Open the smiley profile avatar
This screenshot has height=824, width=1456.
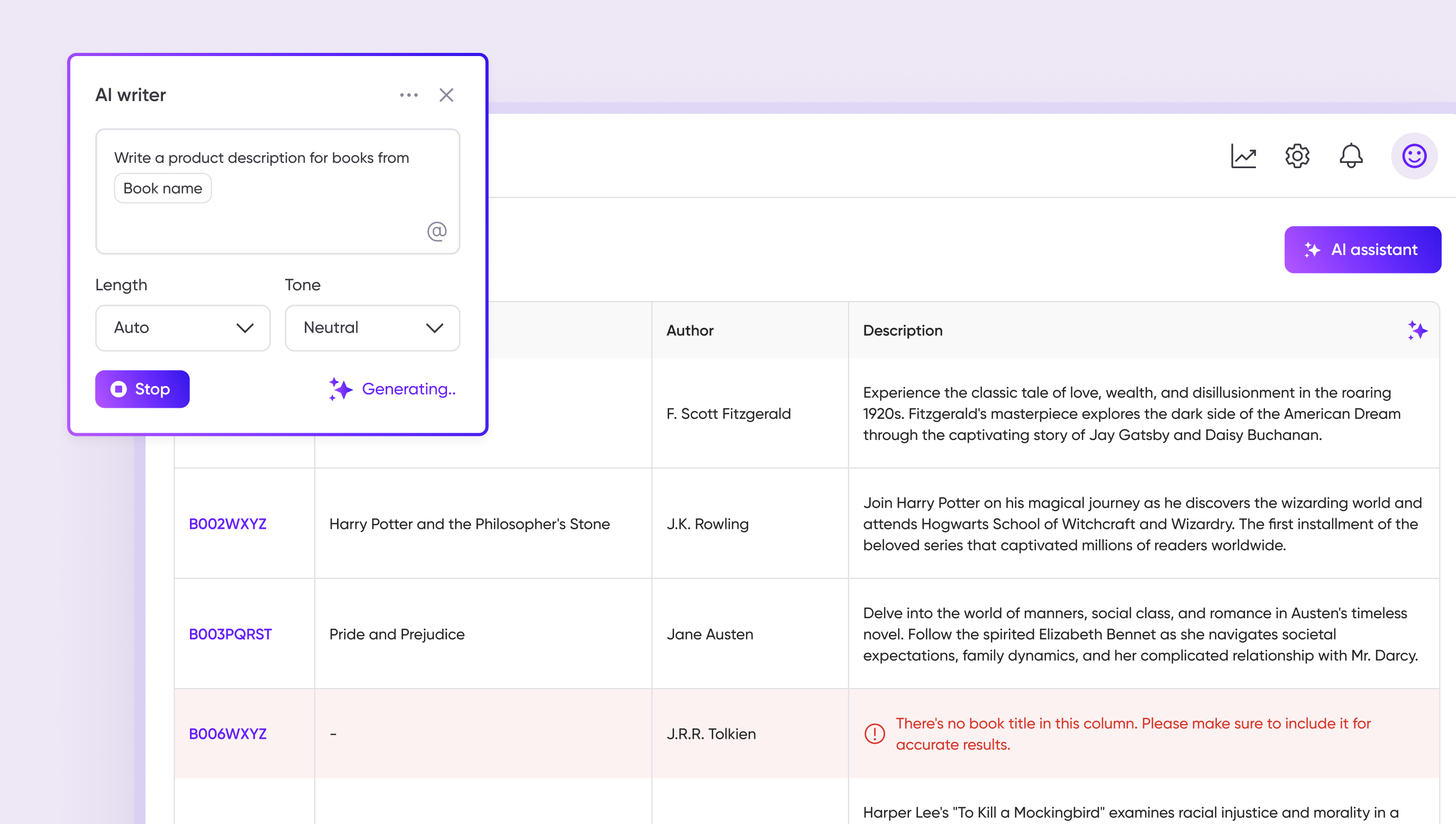click(x=1414, y=155)
